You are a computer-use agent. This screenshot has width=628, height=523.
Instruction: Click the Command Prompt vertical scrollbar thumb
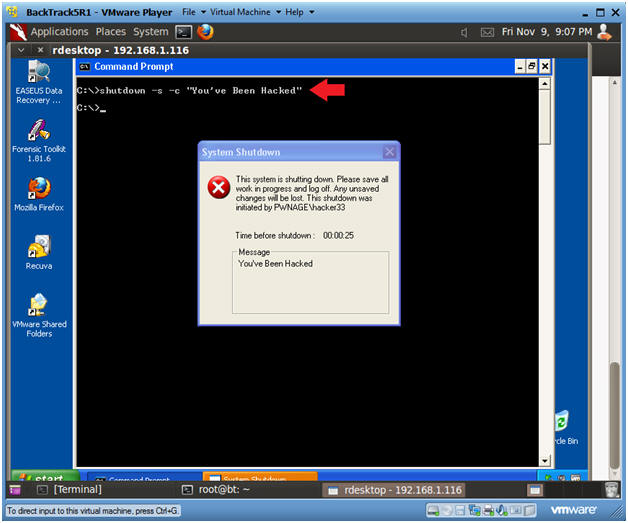point(544,117)
